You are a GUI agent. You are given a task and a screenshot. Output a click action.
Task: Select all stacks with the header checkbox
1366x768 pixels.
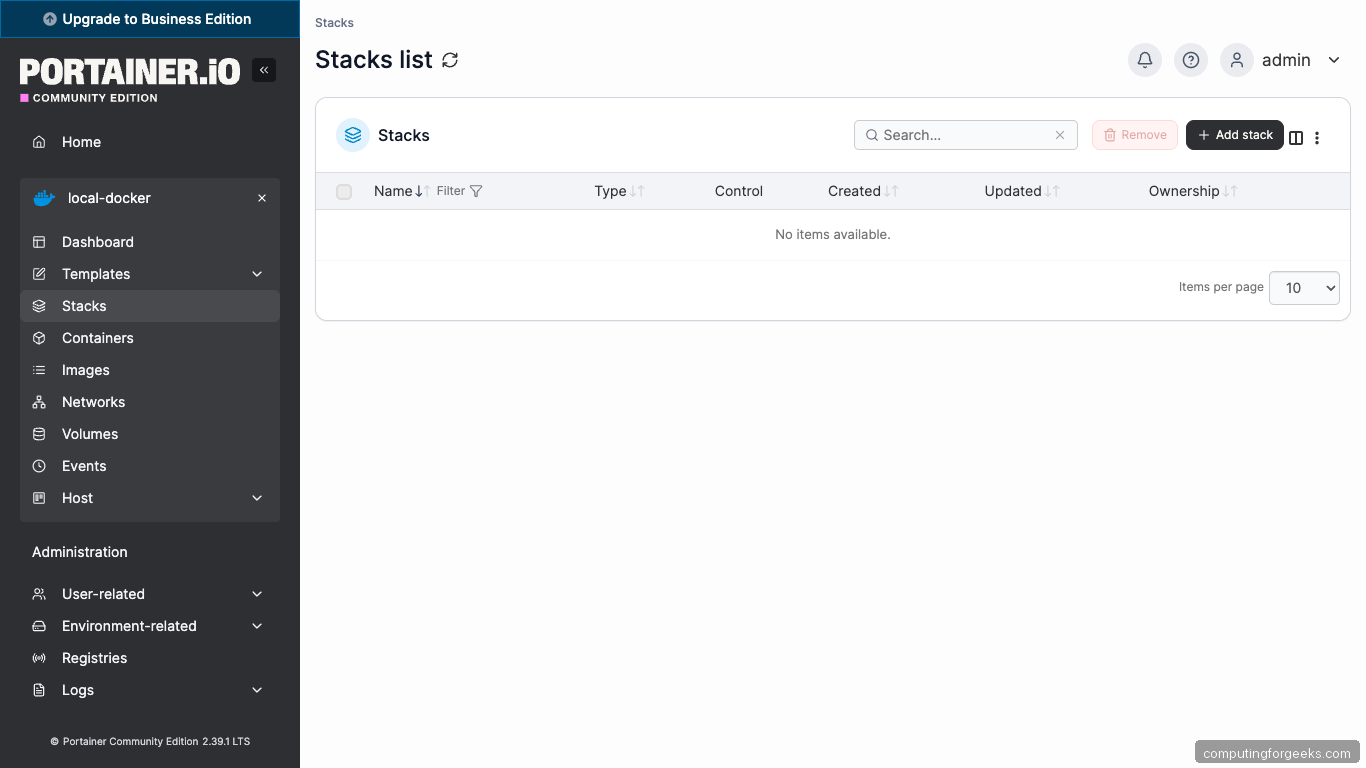click(x=344, y=191)
